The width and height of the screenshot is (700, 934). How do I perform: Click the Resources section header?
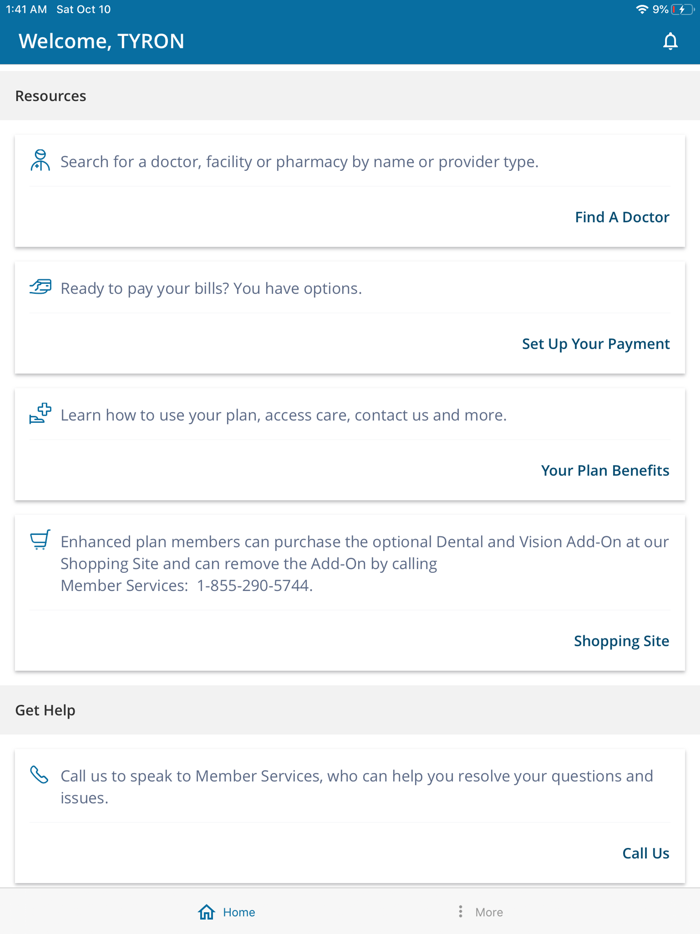click(x=50, y=95)
